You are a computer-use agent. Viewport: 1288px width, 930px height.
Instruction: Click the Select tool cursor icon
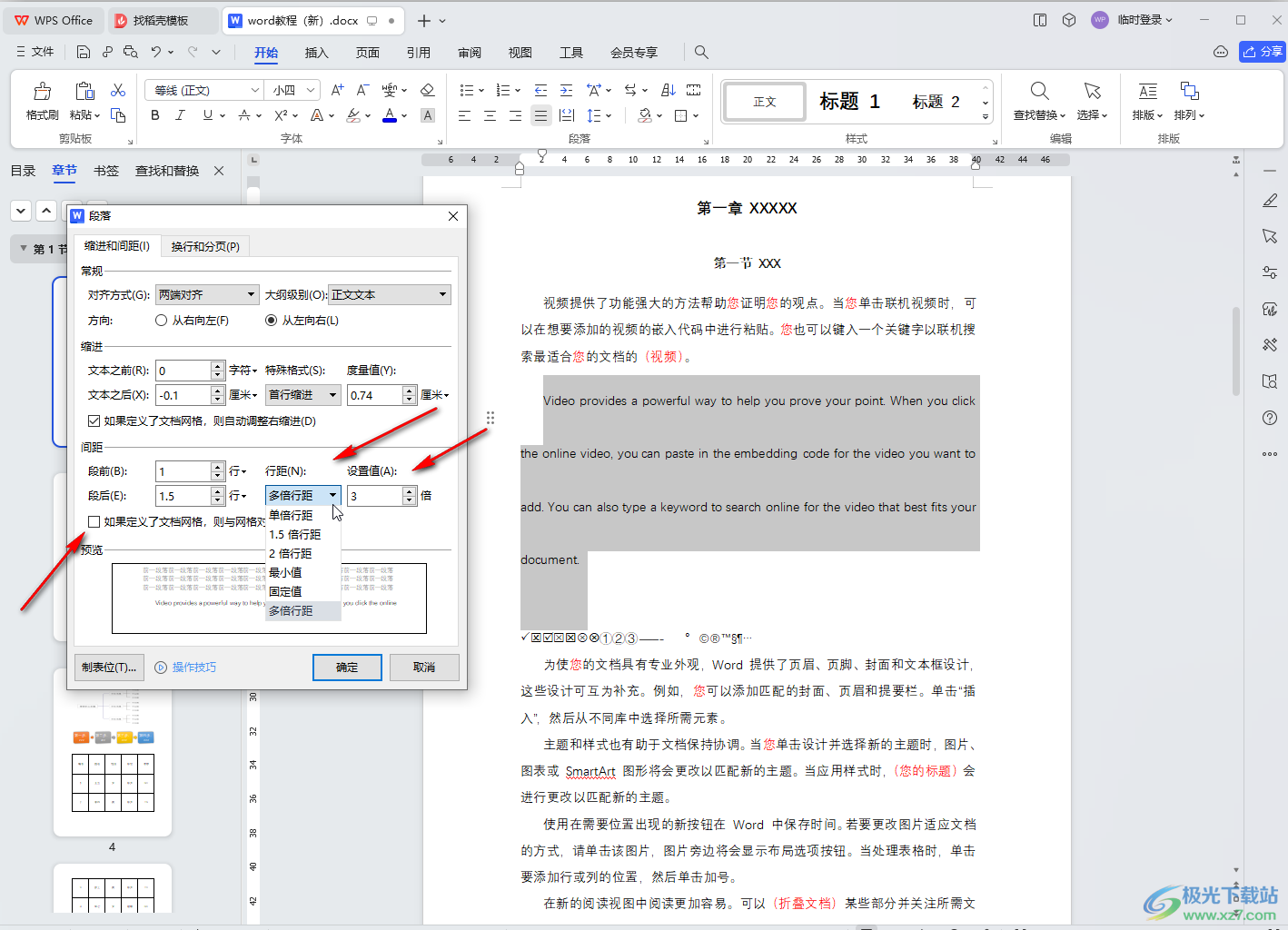(1093, 91)
